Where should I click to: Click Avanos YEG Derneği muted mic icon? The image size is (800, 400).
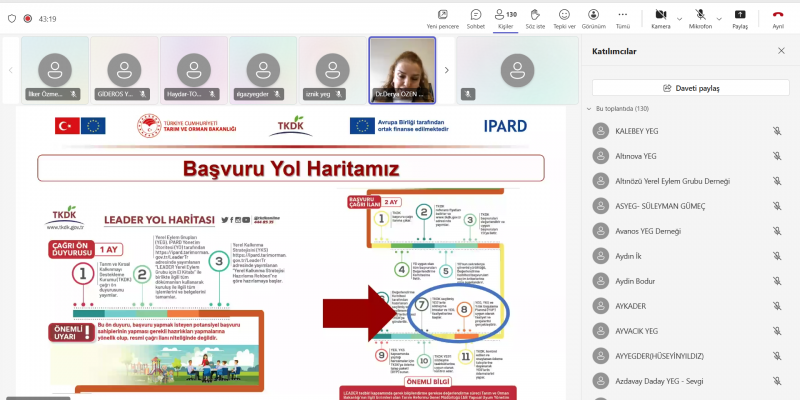pos(777,231)
